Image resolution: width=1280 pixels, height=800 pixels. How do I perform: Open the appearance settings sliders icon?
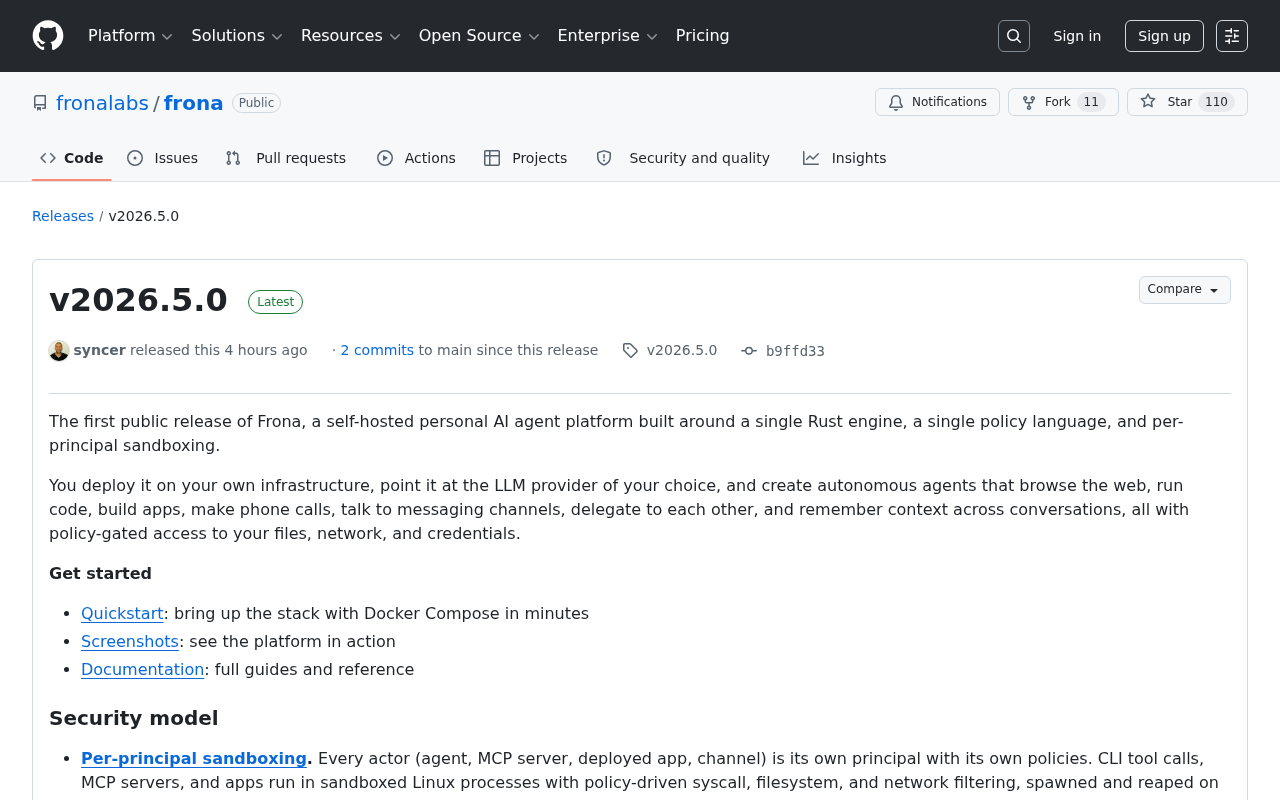coord(1232,36)
